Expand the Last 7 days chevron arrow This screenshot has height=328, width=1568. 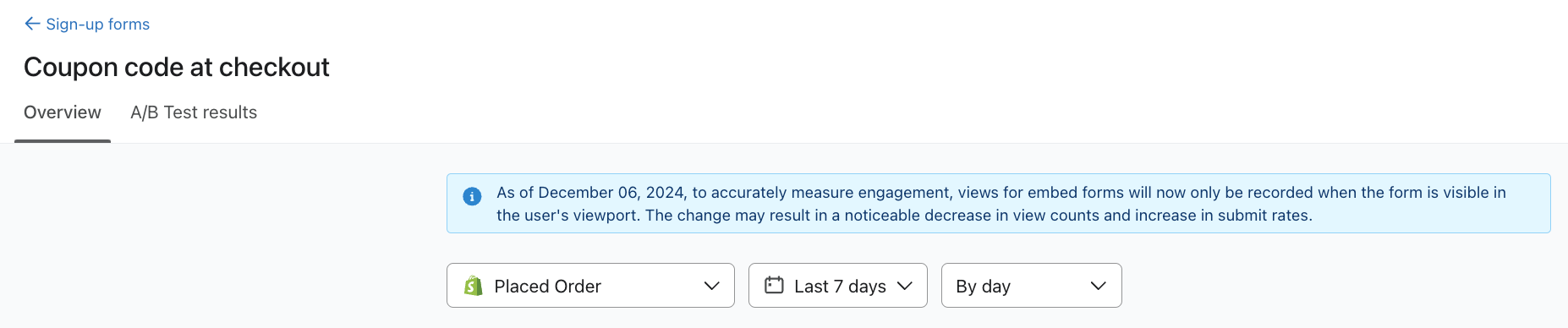coord(905,286)
